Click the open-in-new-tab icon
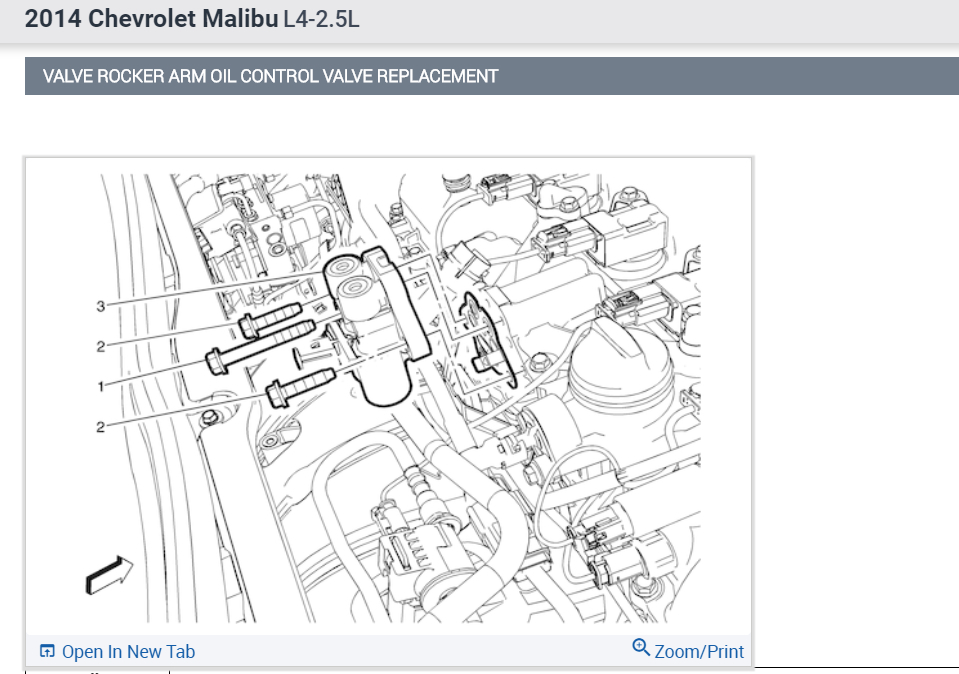 [47, 651]
